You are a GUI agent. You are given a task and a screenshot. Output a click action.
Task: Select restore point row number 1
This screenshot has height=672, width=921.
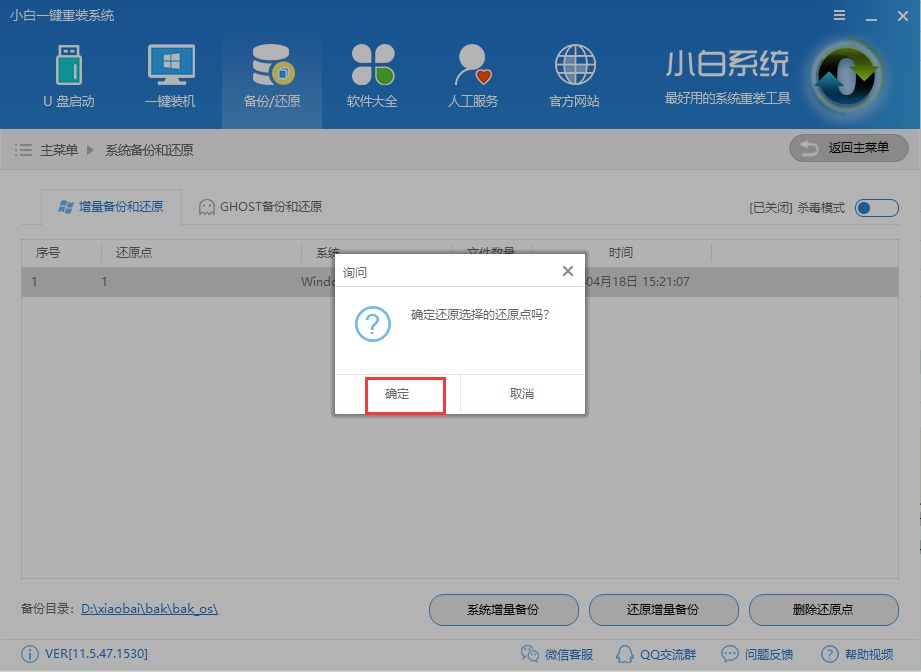click(150, 281)
